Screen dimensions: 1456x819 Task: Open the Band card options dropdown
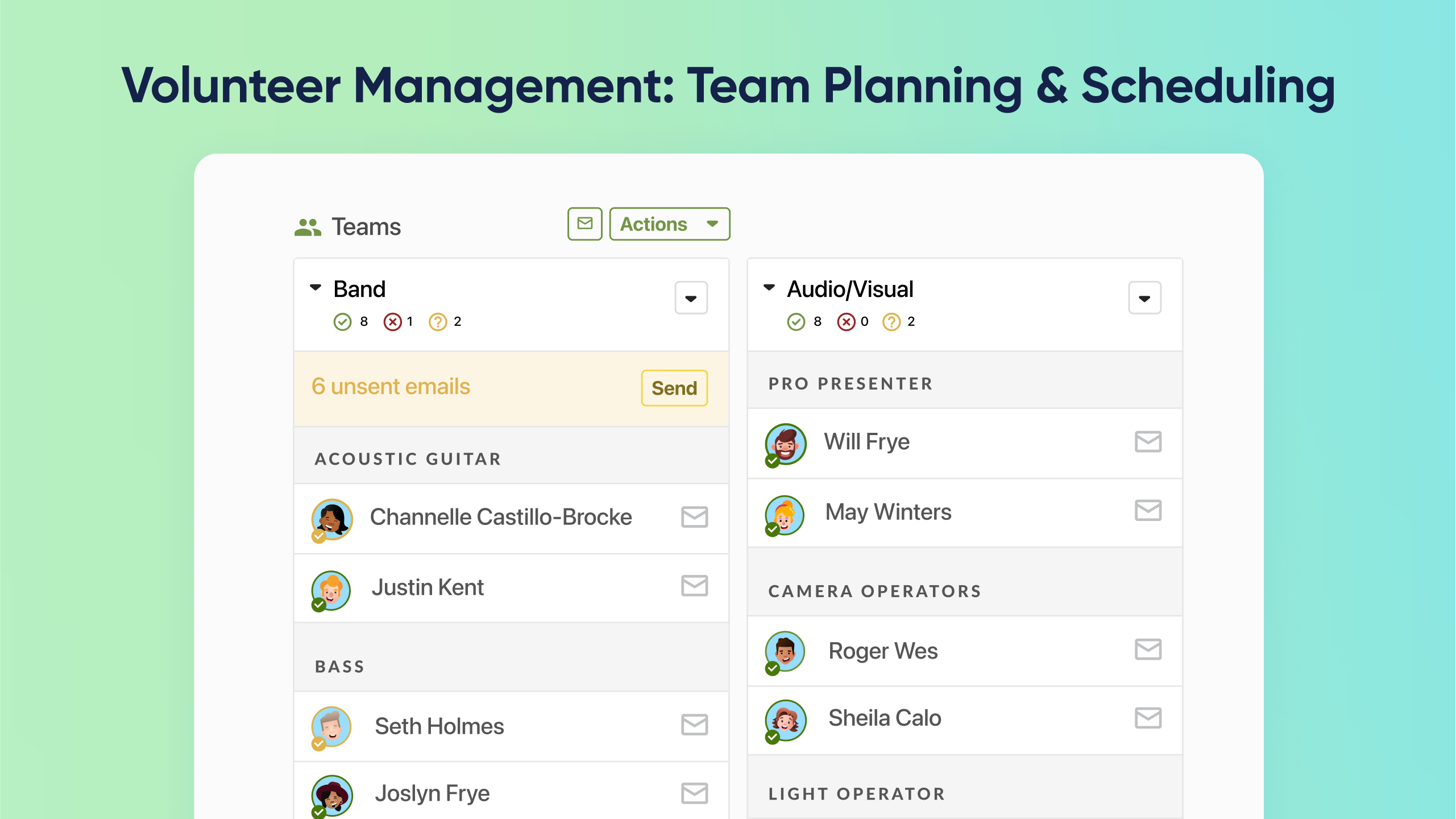(x=691, y=298)
